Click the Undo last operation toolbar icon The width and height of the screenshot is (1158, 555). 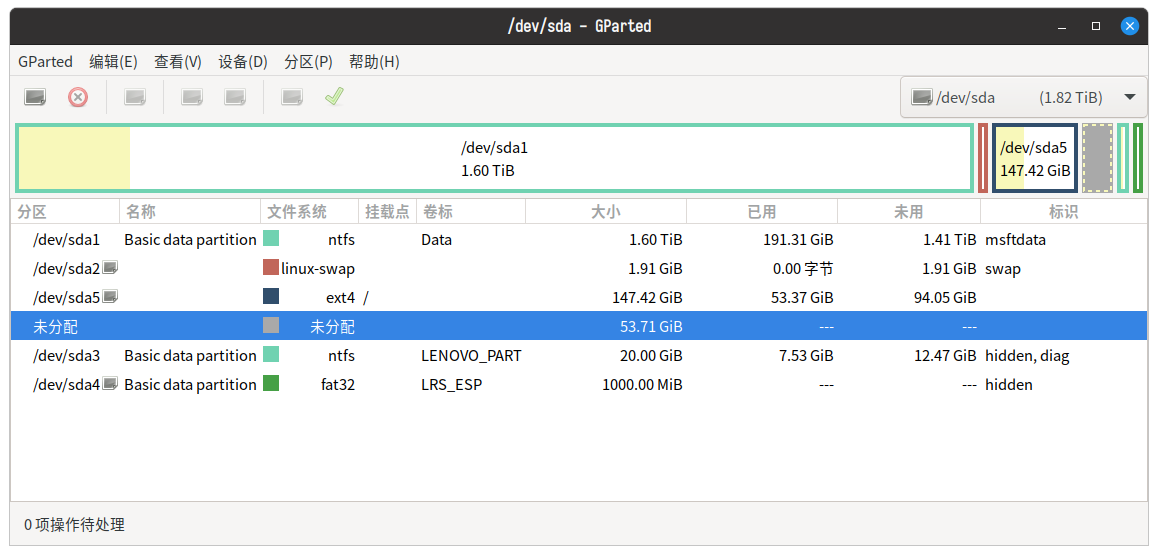coord(292,97)
